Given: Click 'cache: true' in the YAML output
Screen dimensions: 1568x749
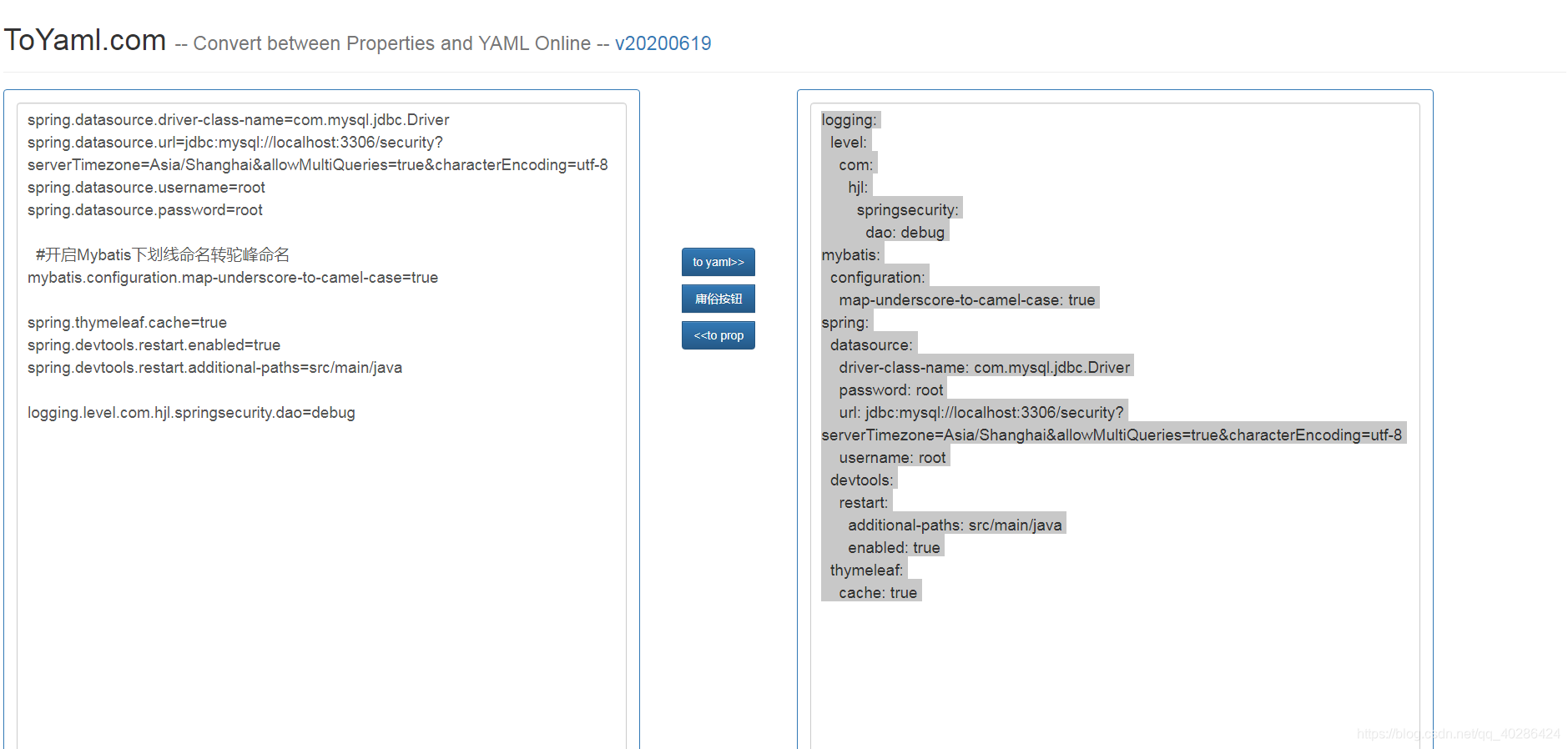Looking at the screenshot, I should coord(878,593).
